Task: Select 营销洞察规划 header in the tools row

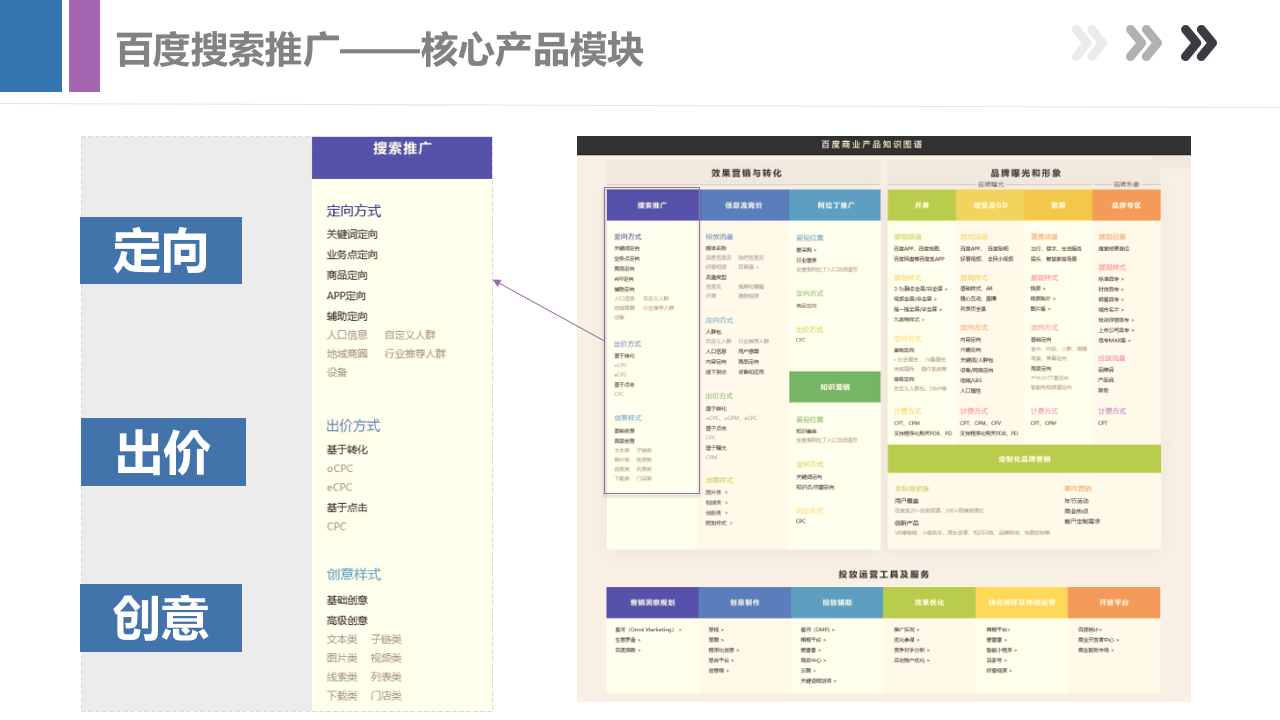Action: click(x=652, y=603)
